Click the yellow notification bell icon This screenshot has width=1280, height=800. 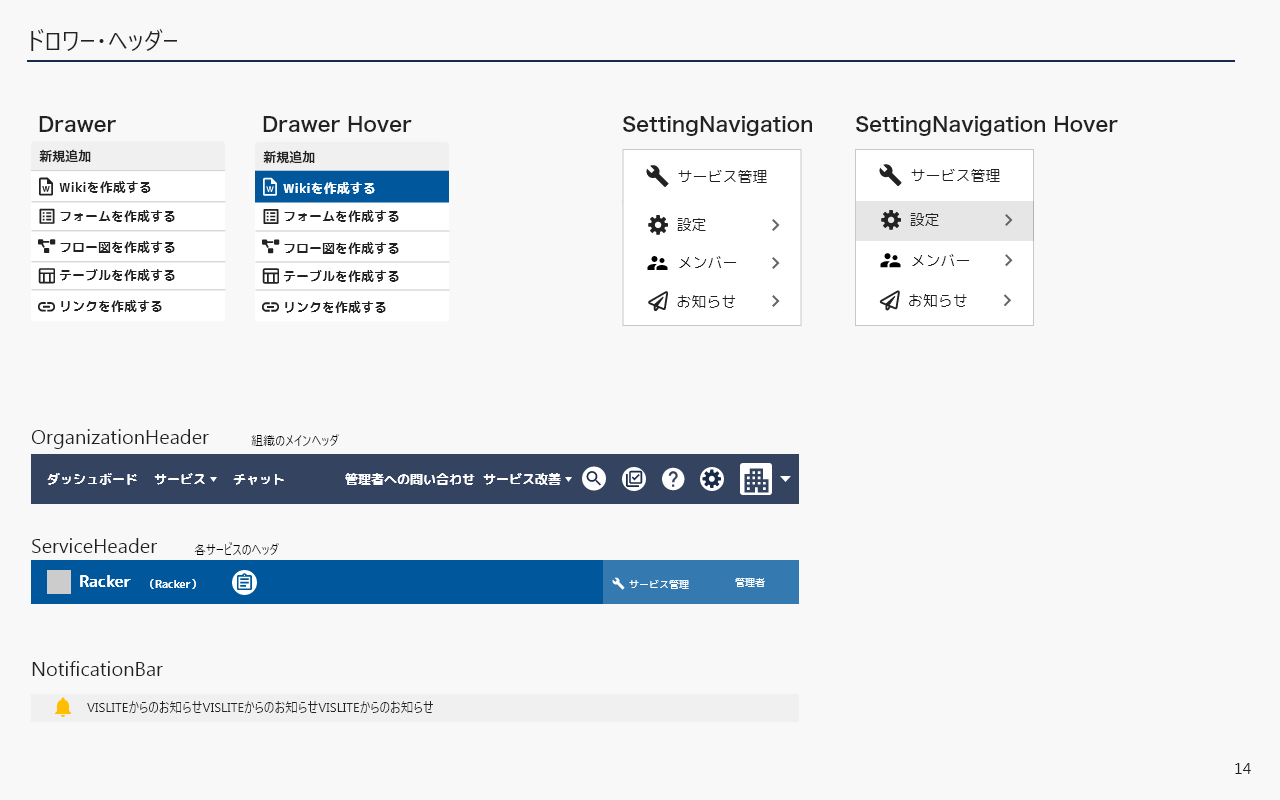tap(63, 708)
